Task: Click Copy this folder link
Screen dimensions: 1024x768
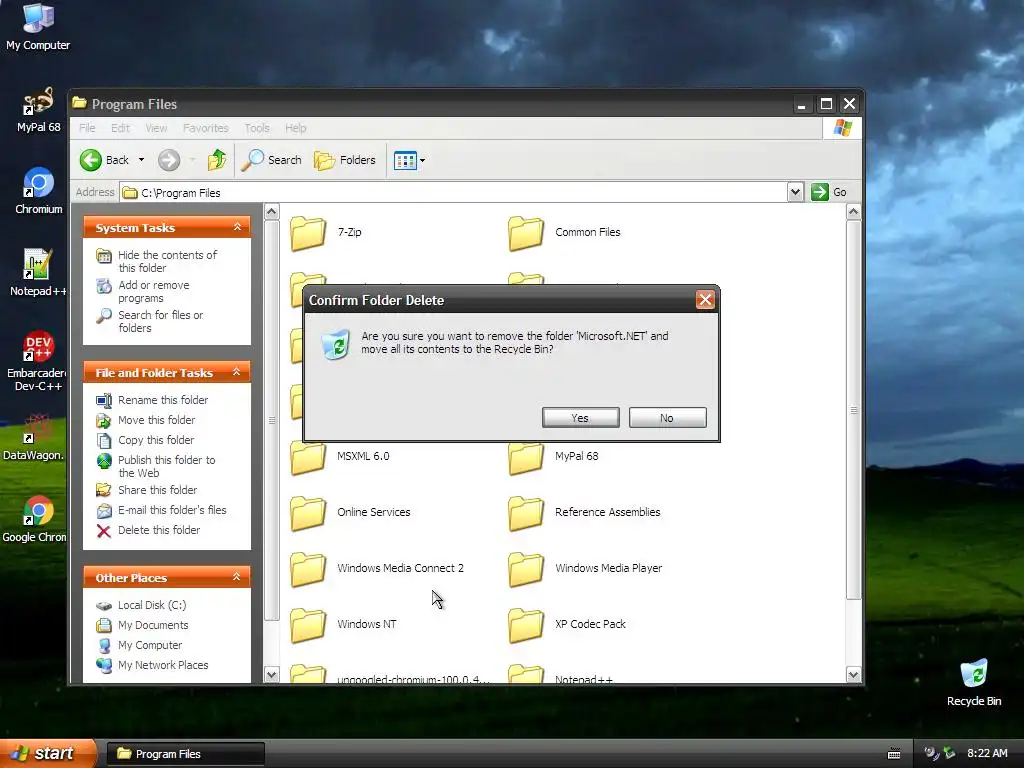Action: tap(155, 440)
